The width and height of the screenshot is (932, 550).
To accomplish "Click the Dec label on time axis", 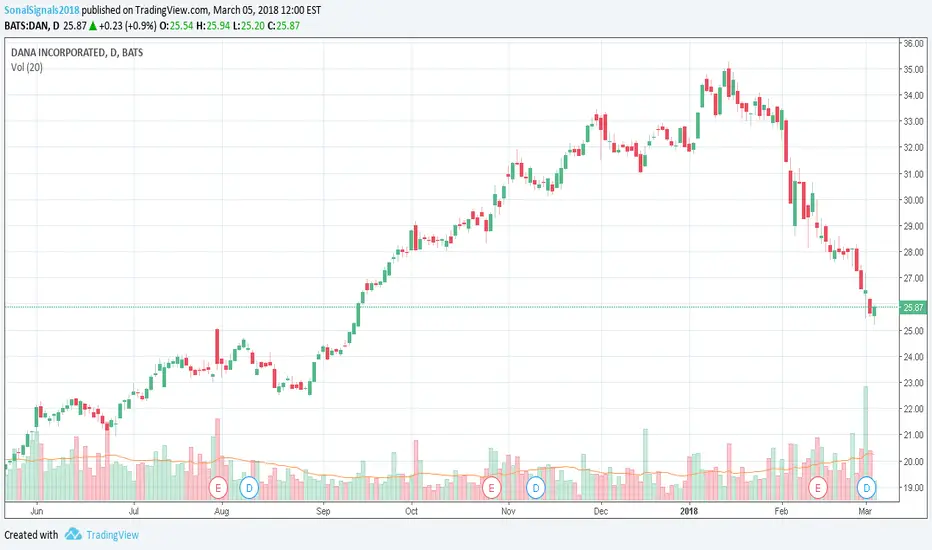I will 601,511.
